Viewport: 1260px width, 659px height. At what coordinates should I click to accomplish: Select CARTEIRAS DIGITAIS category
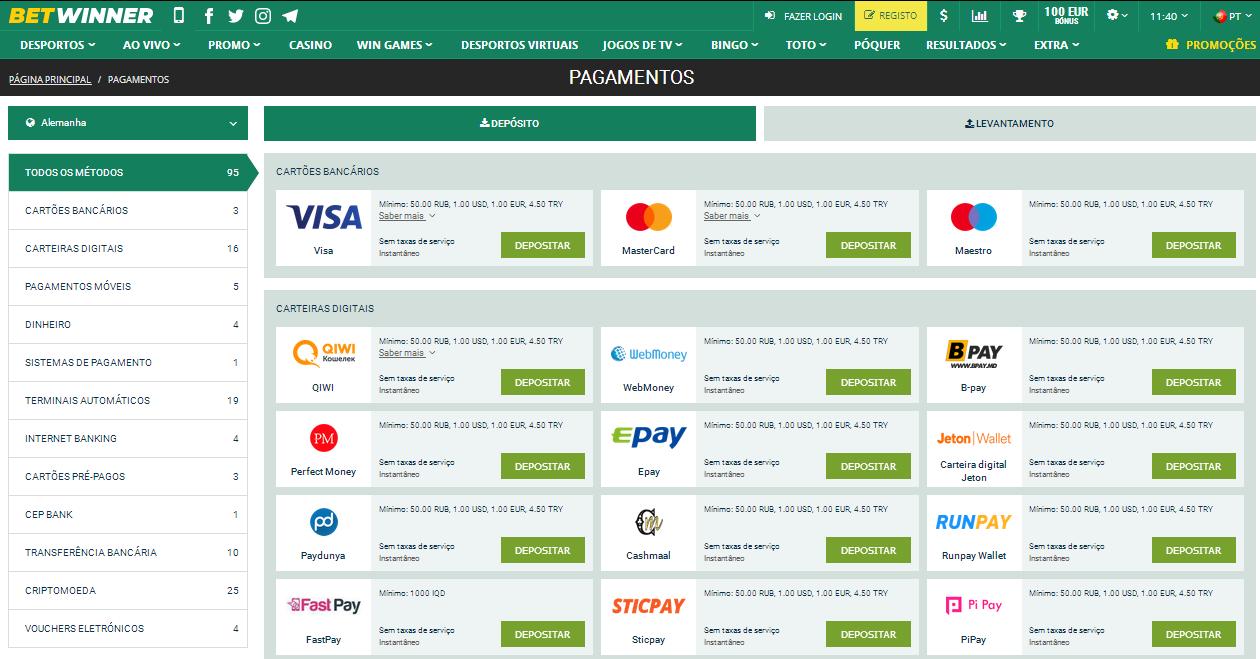[x=128, y=248]
